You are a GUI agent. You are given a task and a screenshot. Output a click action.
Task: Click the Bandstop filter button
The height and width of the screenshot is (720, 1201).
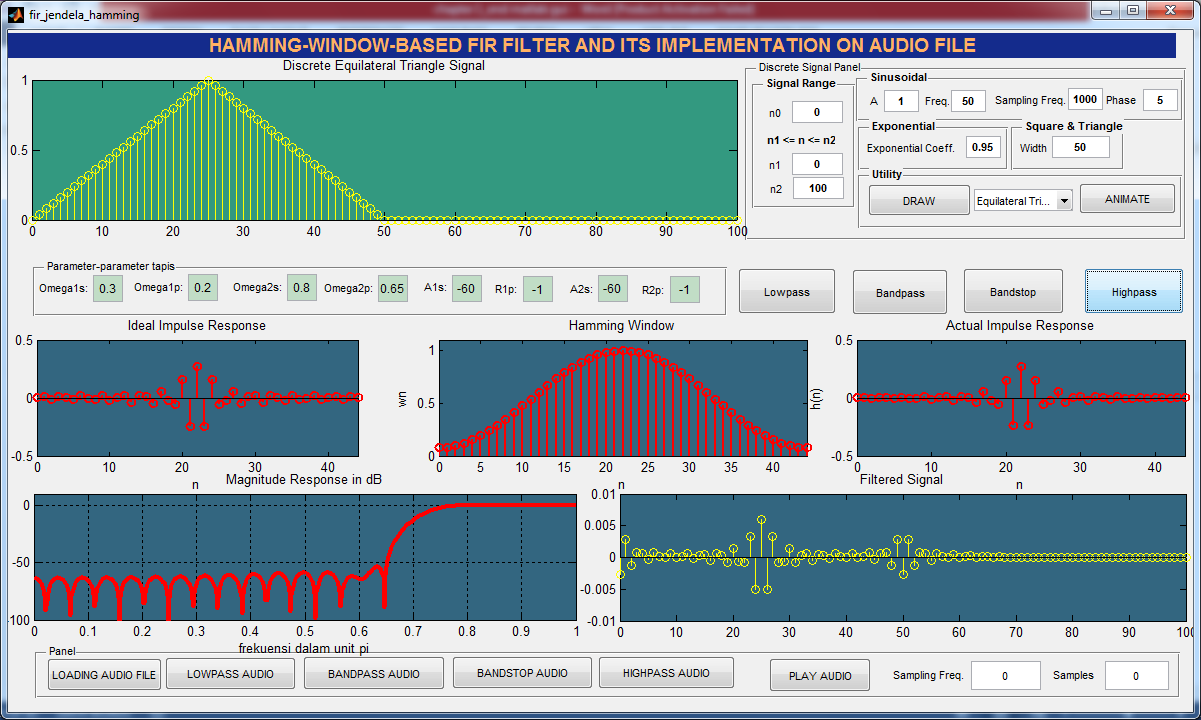tap(1013, 291)
